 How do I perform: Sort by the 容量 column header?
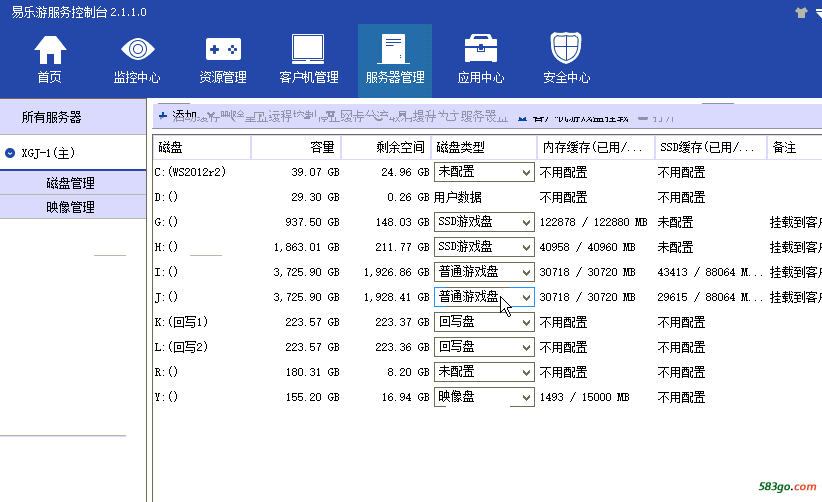point(296,147)
